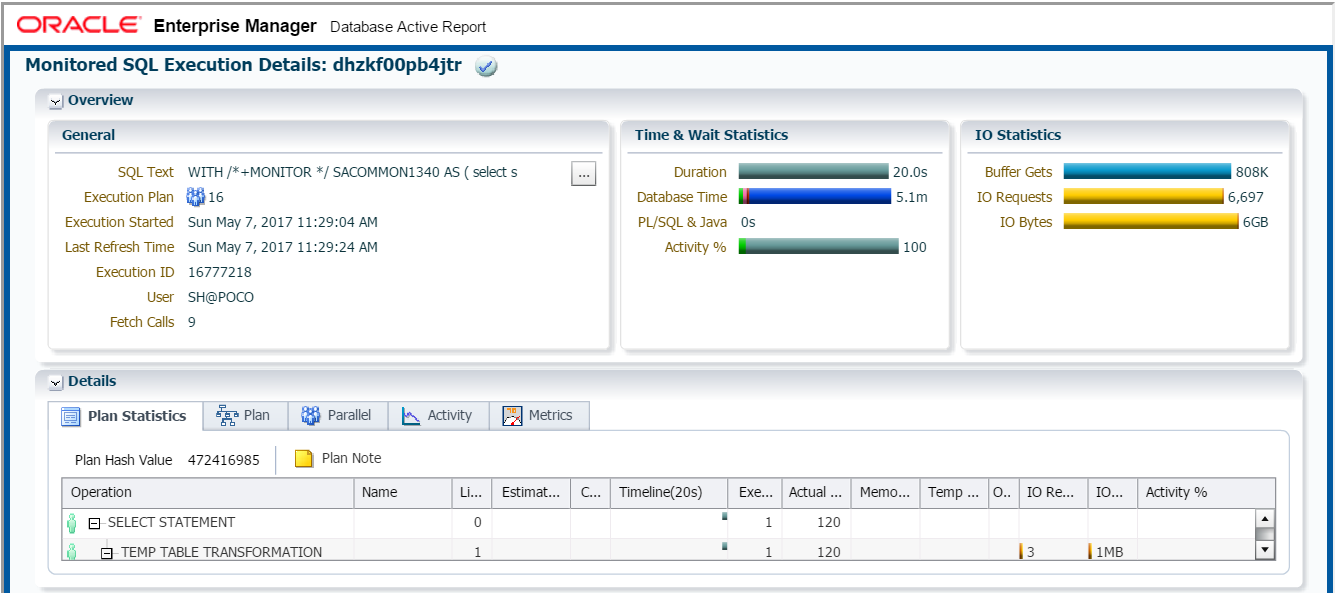This screenshot has height=593, width=1335.
Task: Click the user value SH@POCO
Action: [221, 297]
